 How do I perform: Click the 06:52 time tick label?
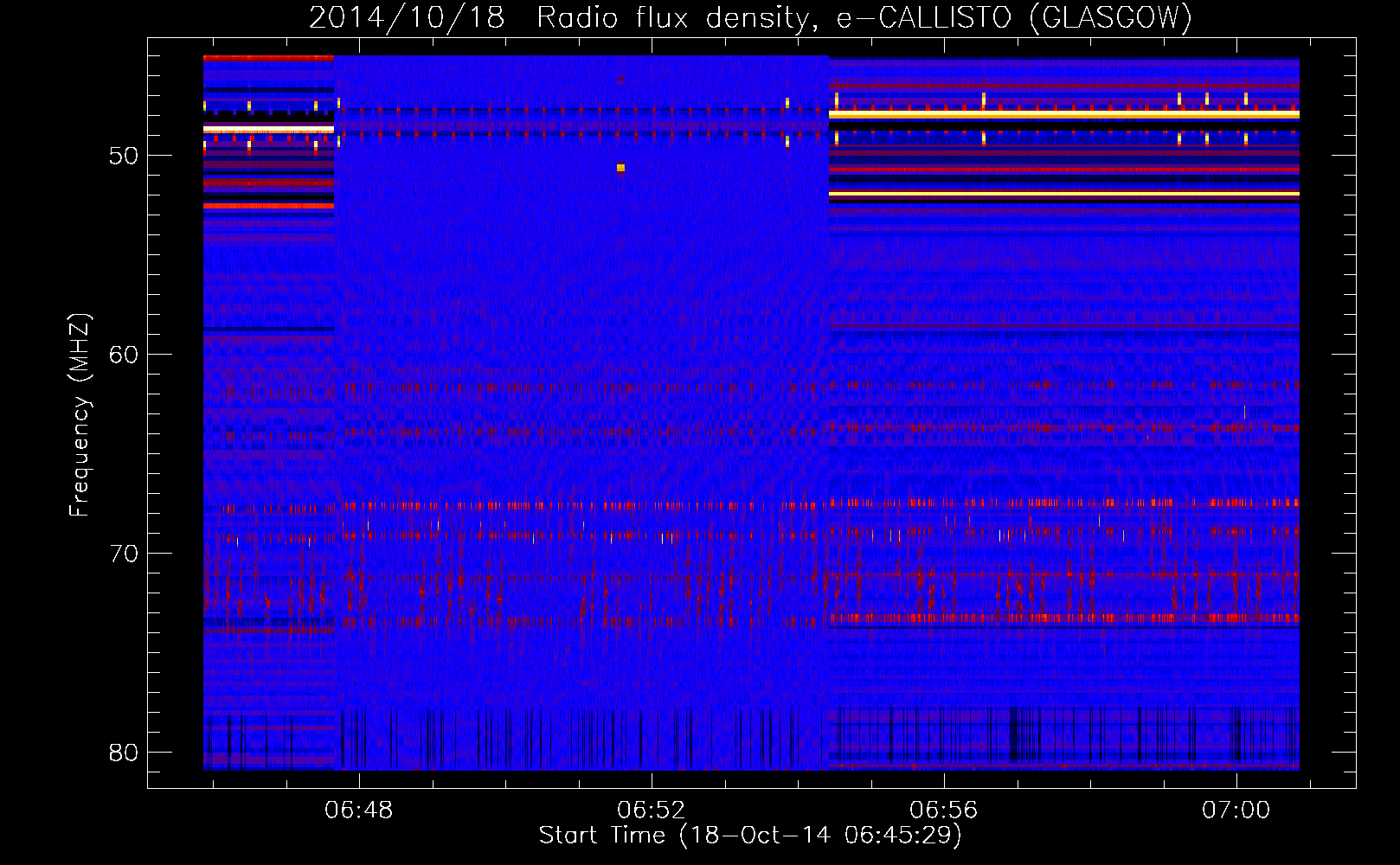[651, 811]
